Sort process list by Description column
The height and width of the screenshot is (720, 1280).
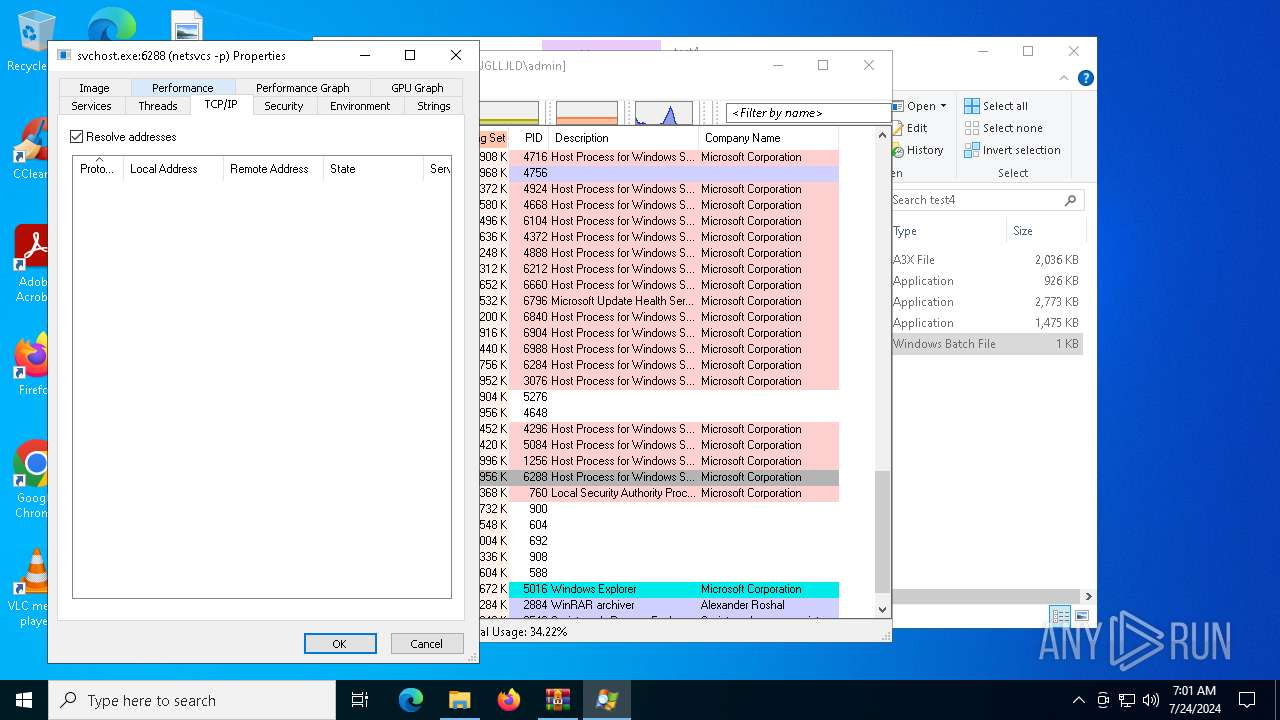tap(624, 138)
